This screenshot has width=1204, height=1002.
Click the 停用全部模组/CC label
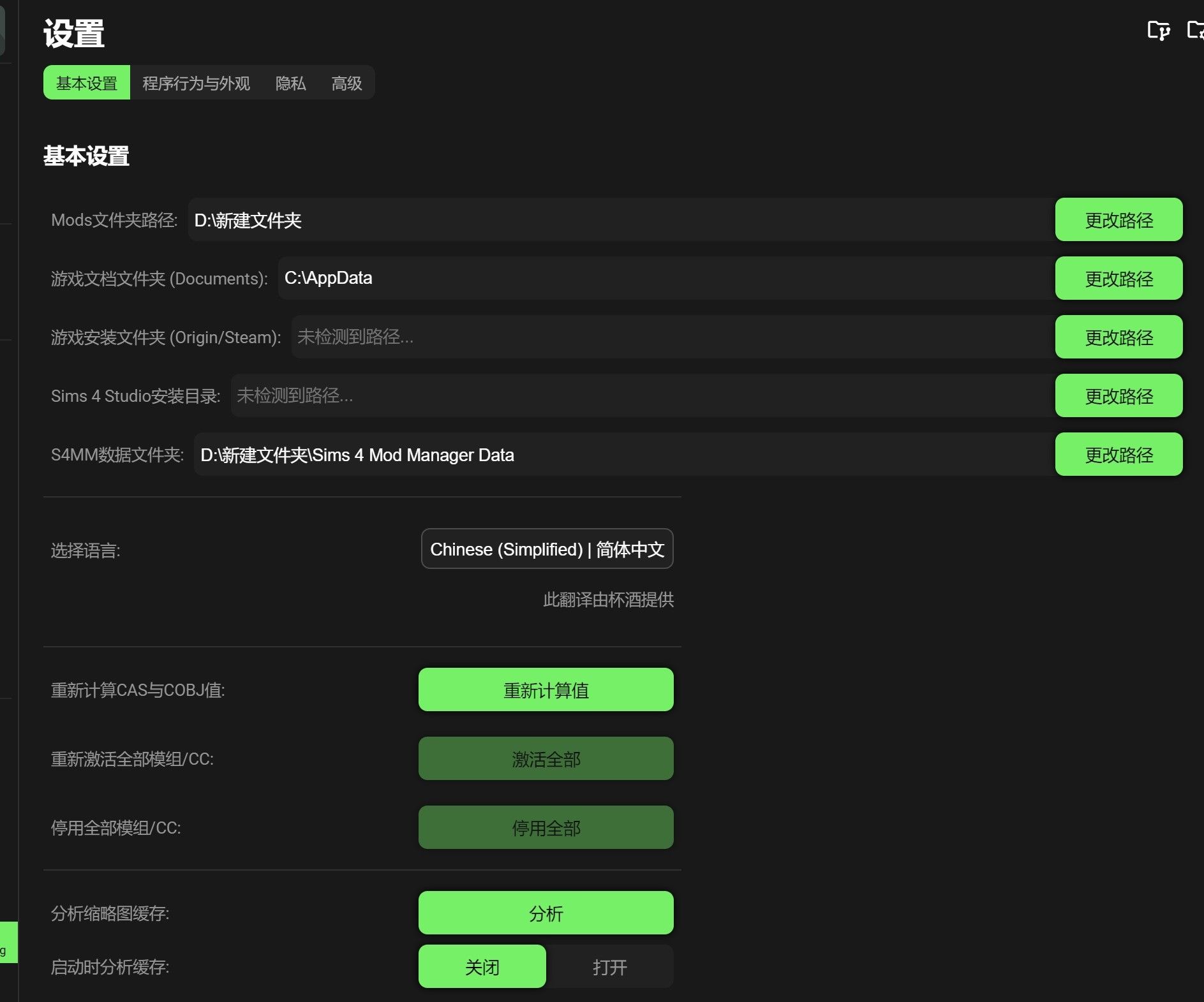115,828
